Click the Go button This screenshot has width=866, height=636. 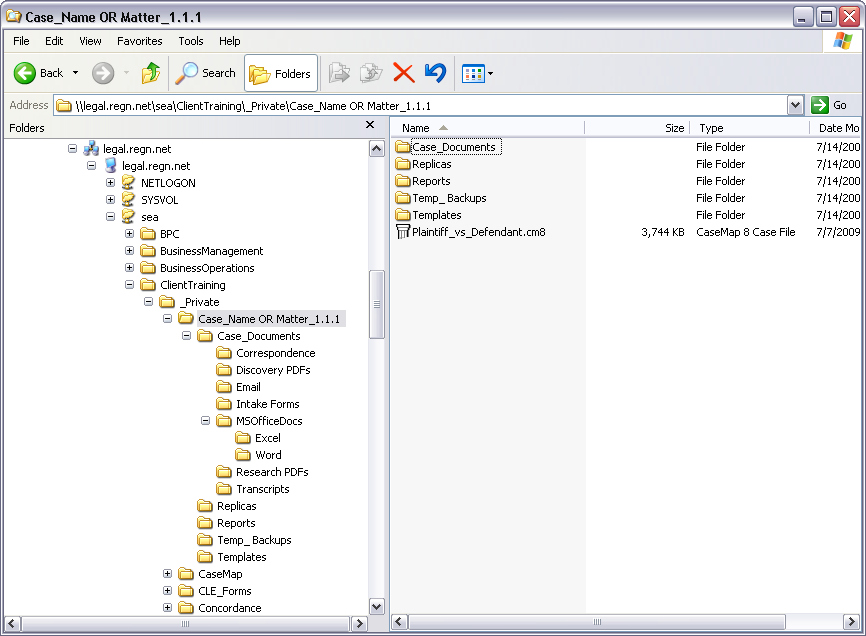(x=830, y=105)
